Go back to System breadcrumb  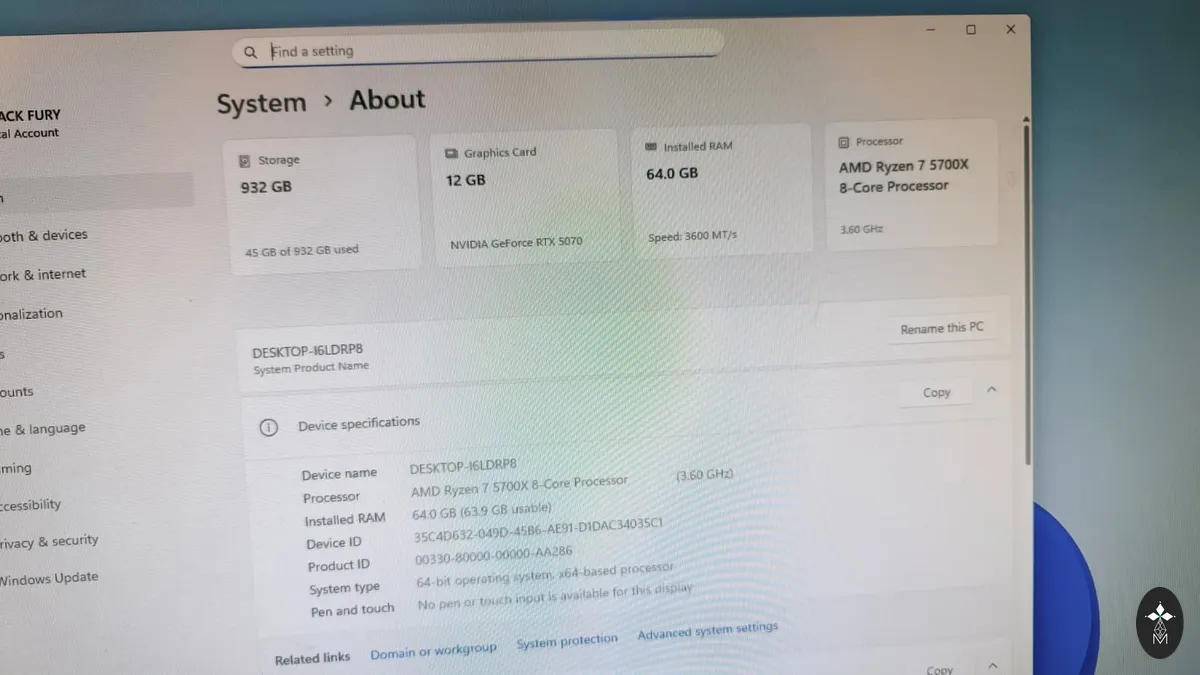261,104
